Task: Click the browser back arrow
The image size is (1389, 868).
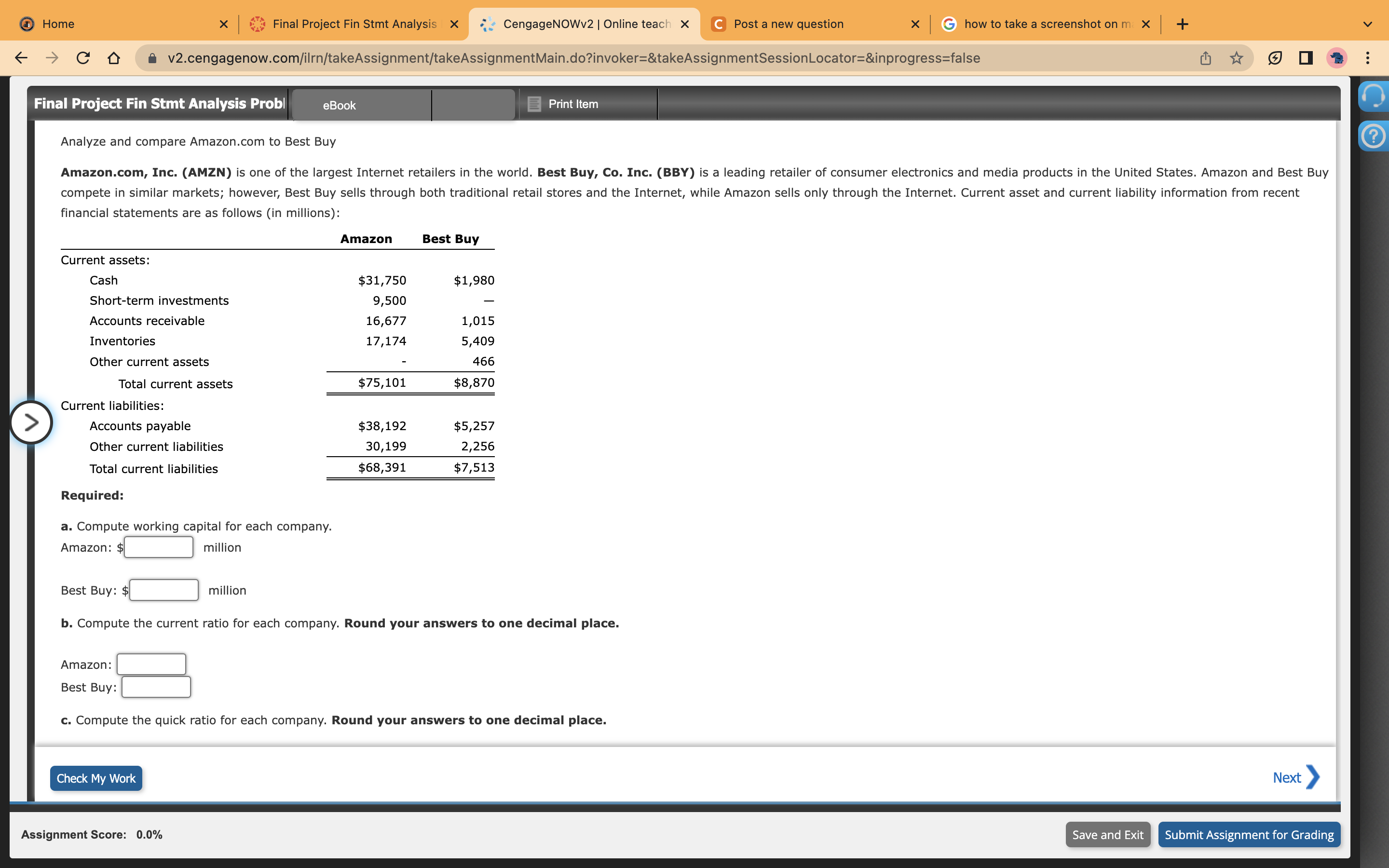Action: 21,58
